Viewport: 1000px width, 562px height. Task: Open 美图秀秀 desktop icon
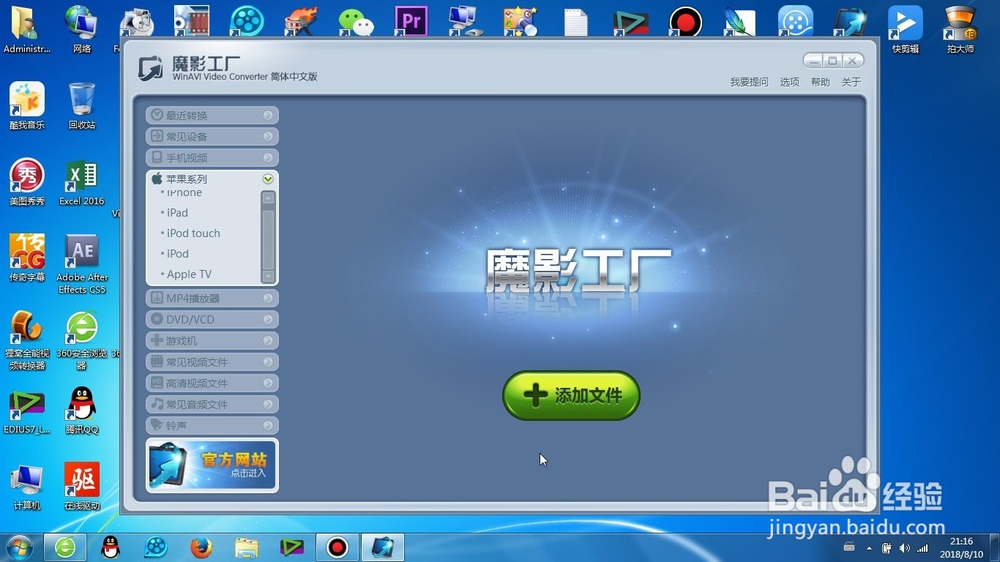coord(27,182)
